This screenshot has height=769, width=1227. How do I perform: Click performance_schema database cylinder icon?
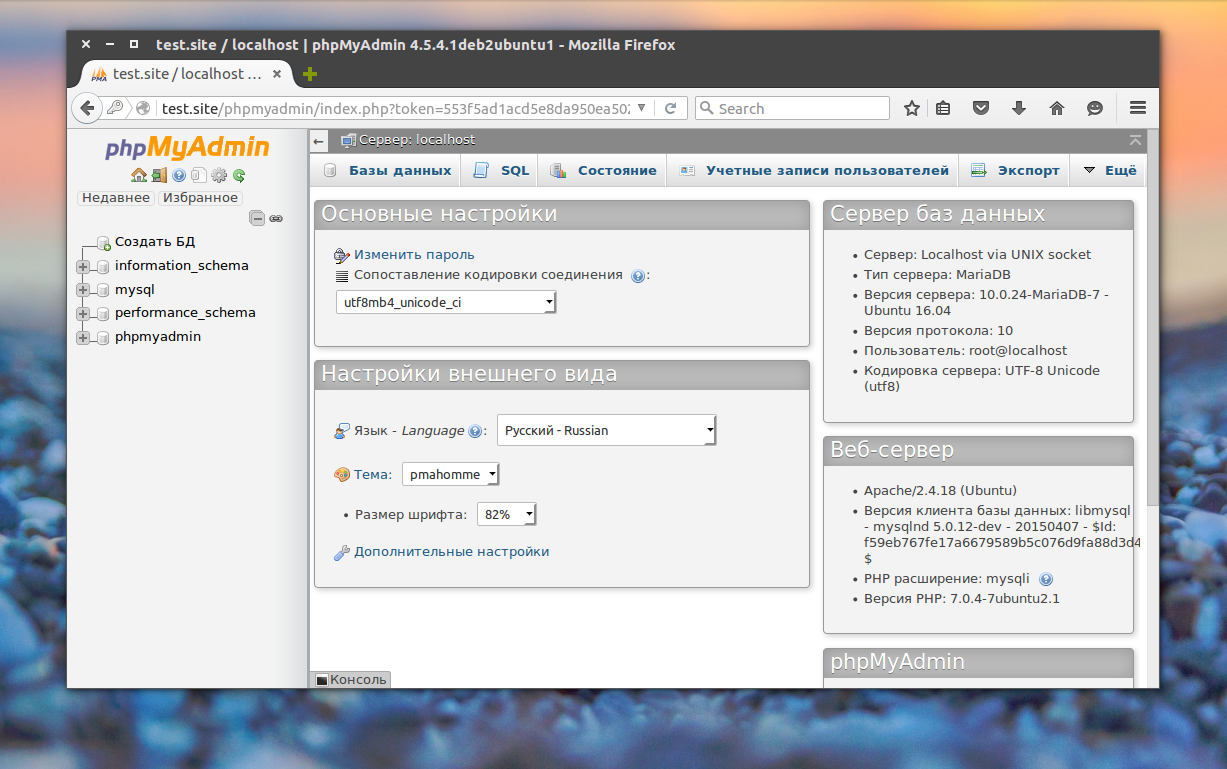tap(102, 313)
